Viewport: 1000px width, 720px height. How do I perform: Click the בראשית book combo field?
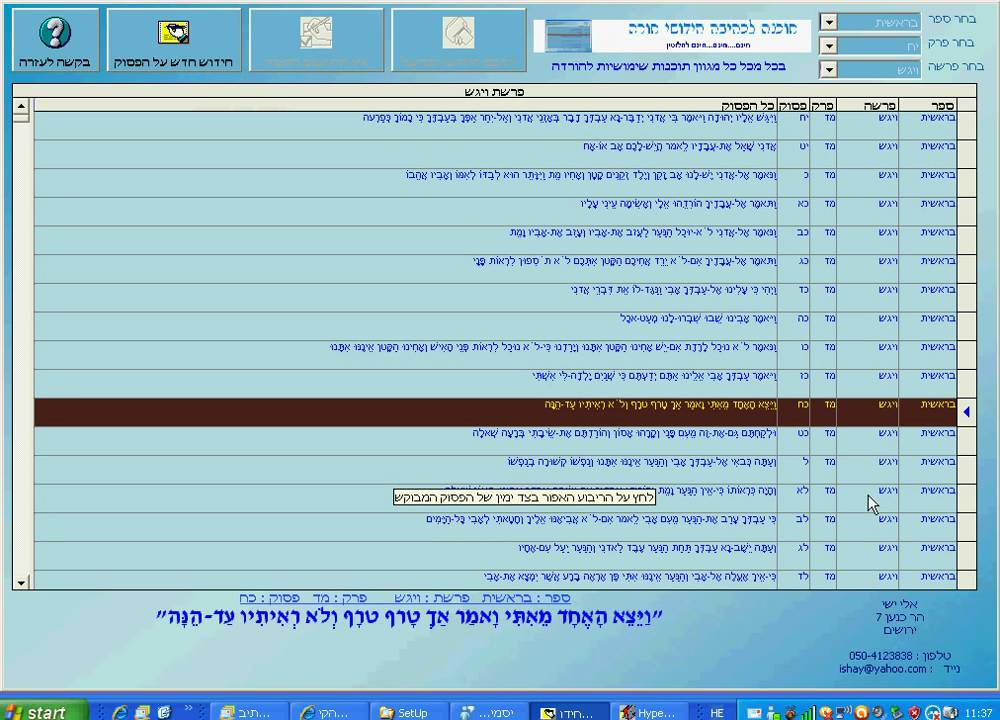click(x=878, y=23)
